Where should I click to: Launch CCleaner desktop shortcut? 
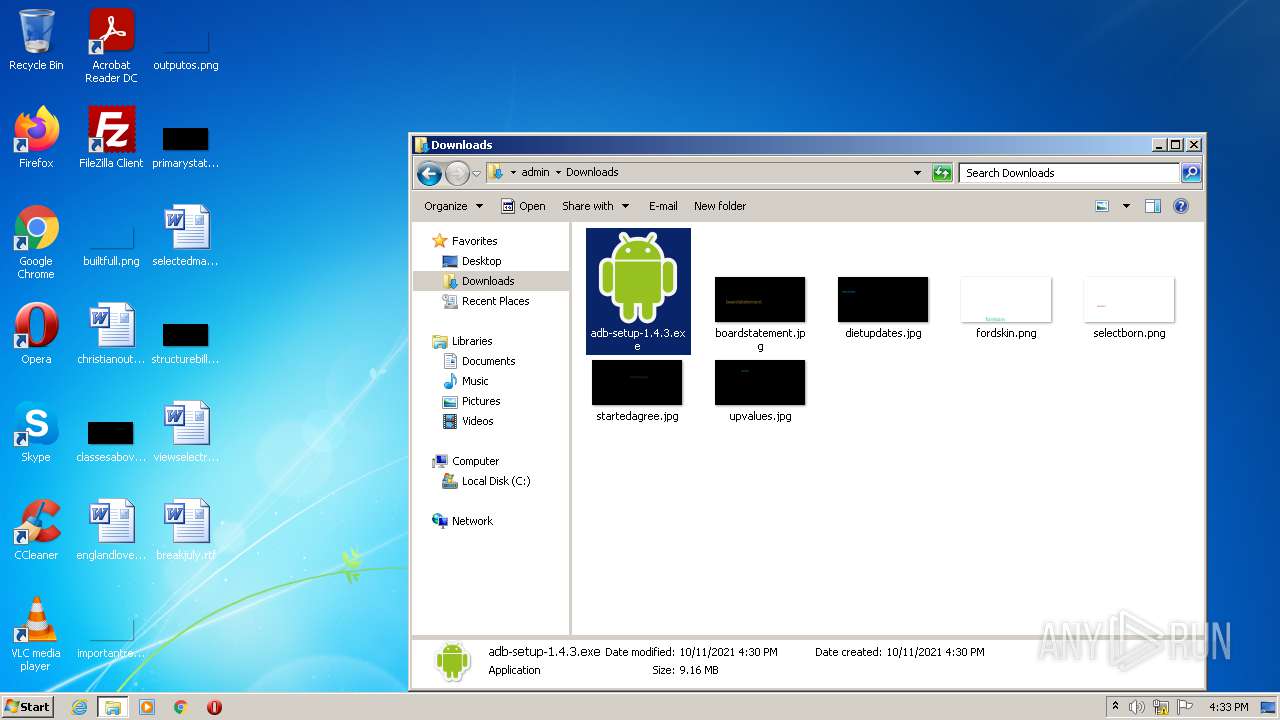[x=36, y=529]
